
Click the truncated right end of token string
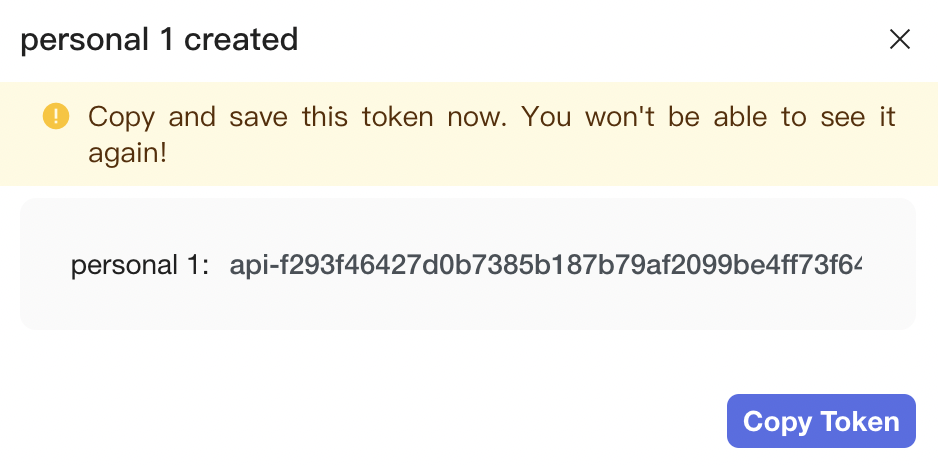(848, 265)
